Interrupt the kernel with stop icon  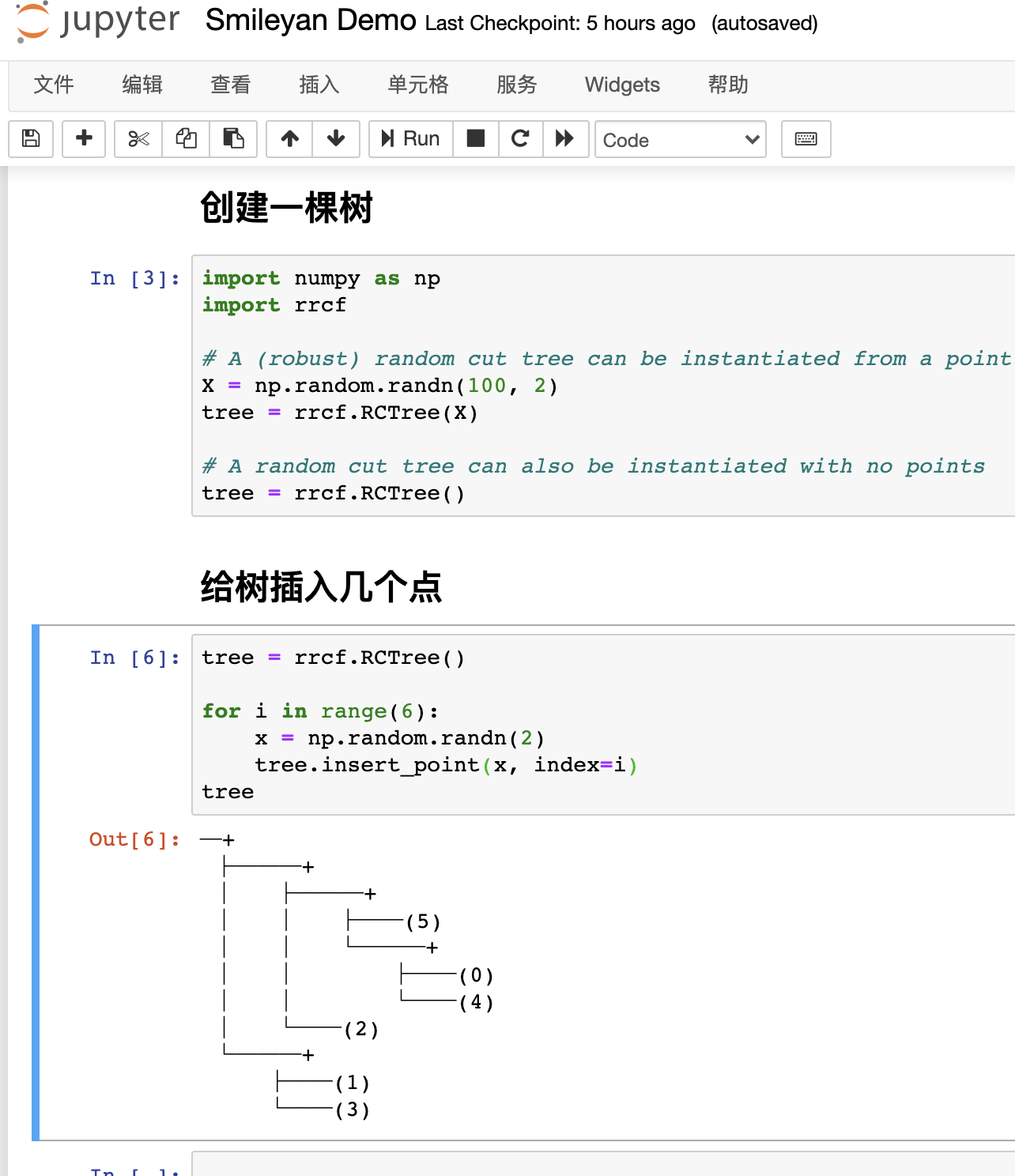476,139
